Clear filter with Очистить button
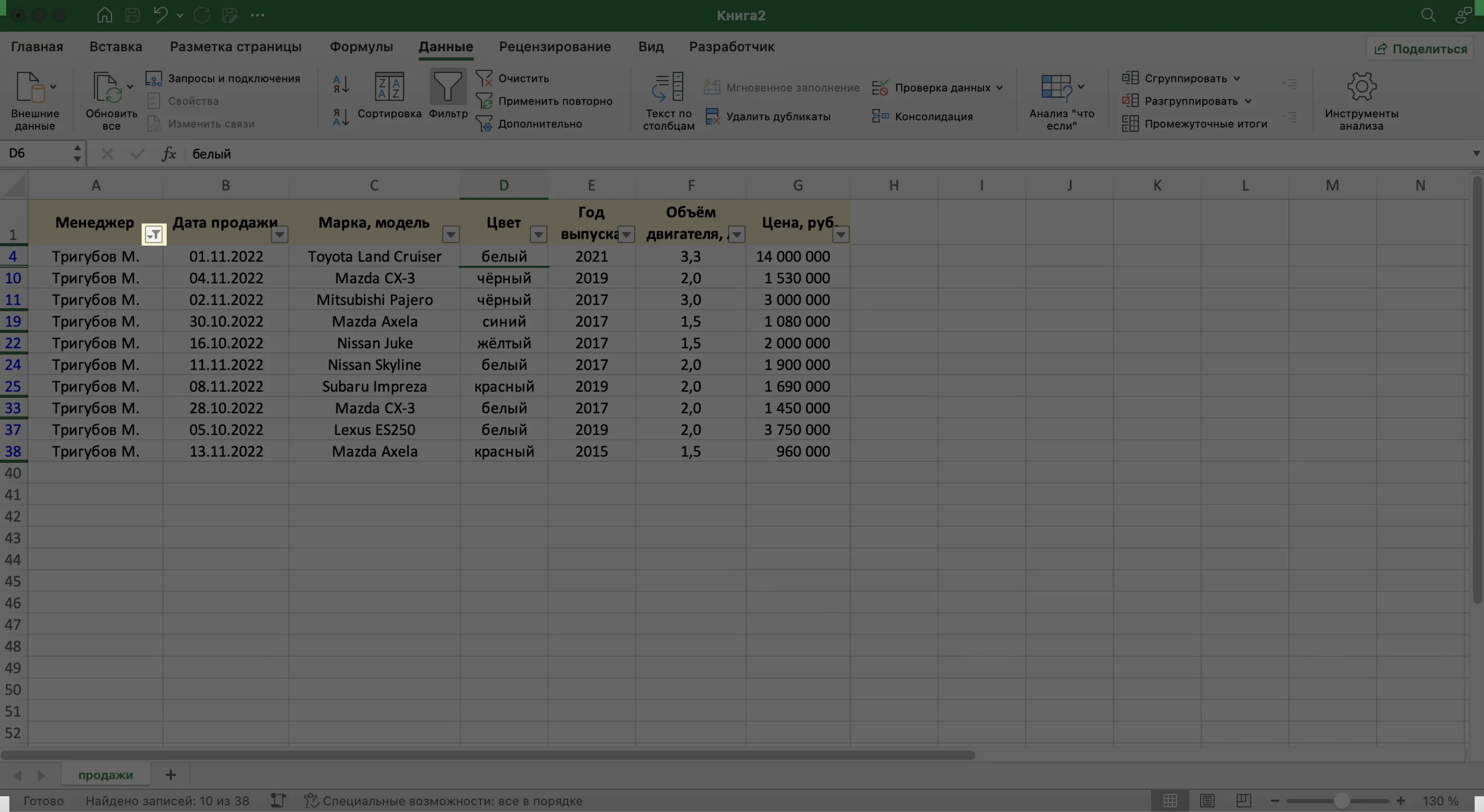This screenshot has height=812, width=1484. click(513, 79)
